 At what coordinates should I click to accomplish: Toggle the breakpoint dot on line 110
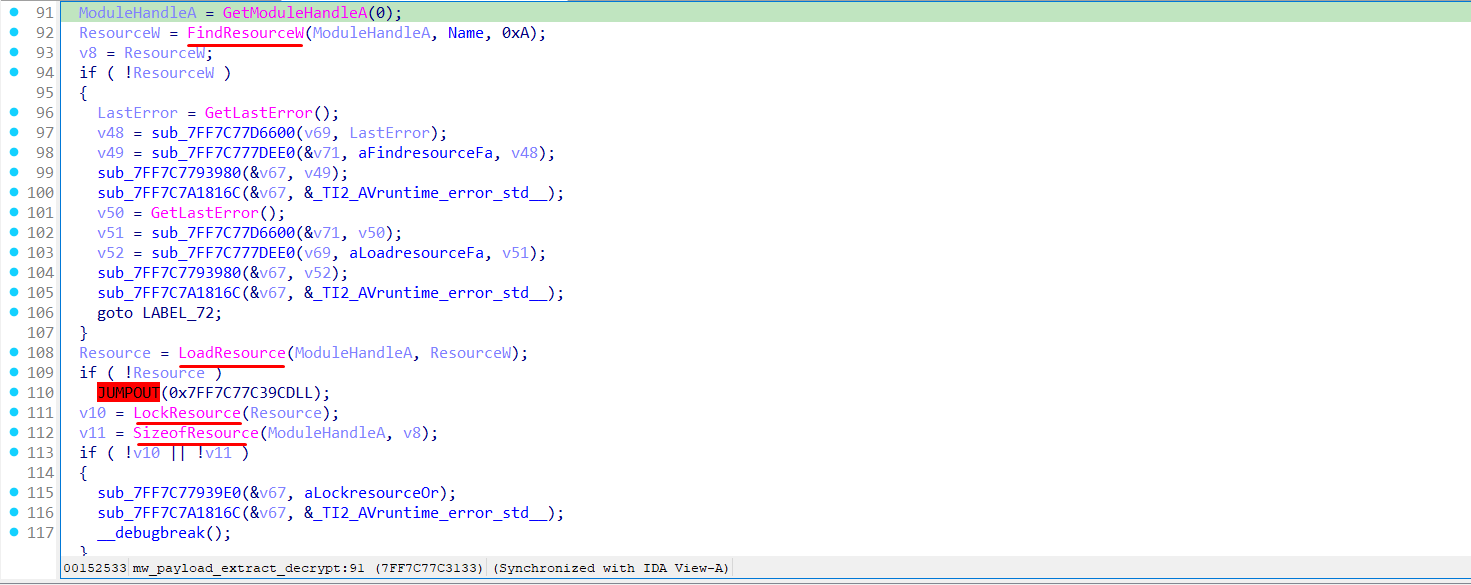tap(14, 392)
